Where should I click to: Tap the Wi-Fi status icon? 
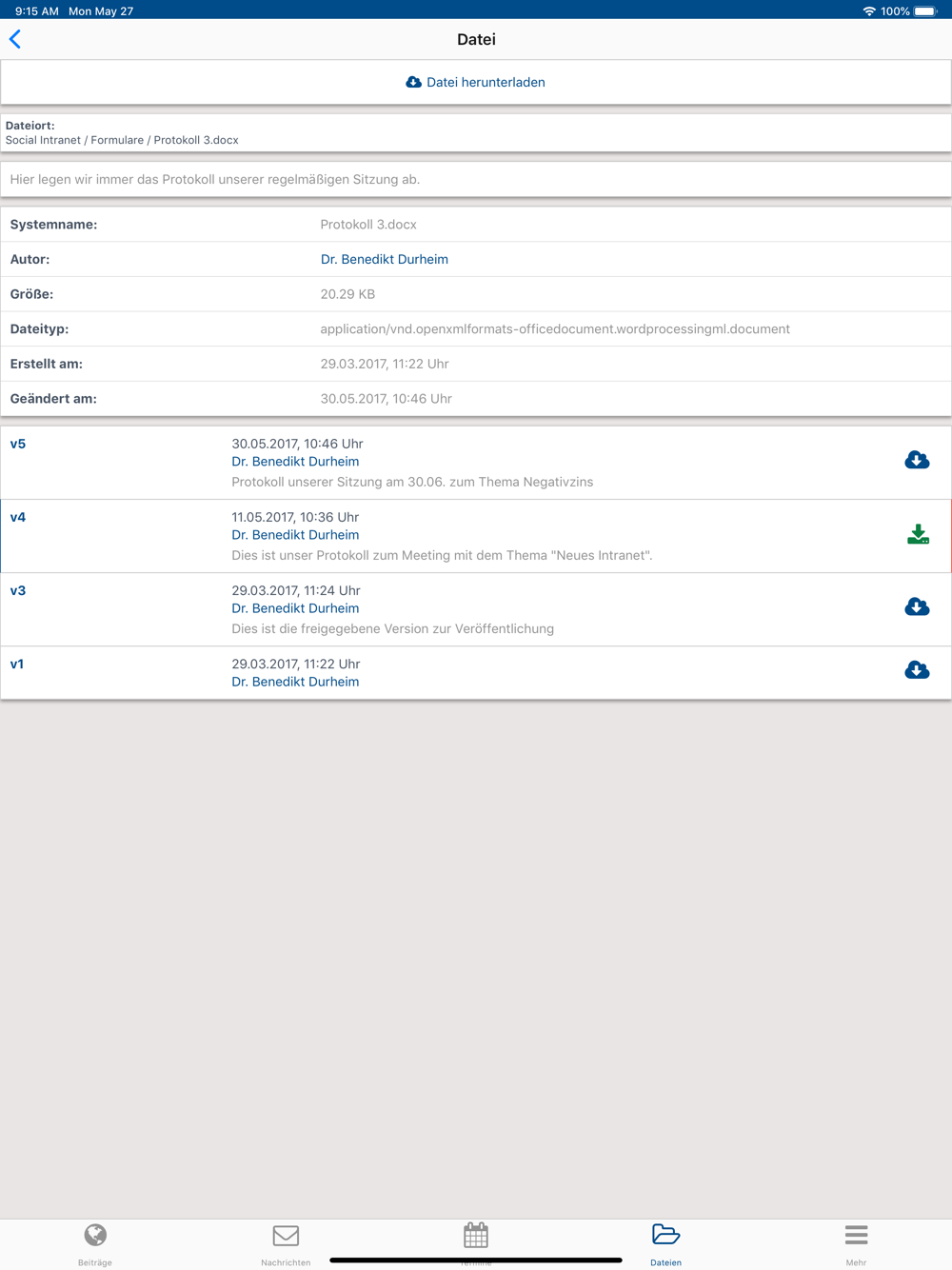pyautogui.click(x=869, y=11)
